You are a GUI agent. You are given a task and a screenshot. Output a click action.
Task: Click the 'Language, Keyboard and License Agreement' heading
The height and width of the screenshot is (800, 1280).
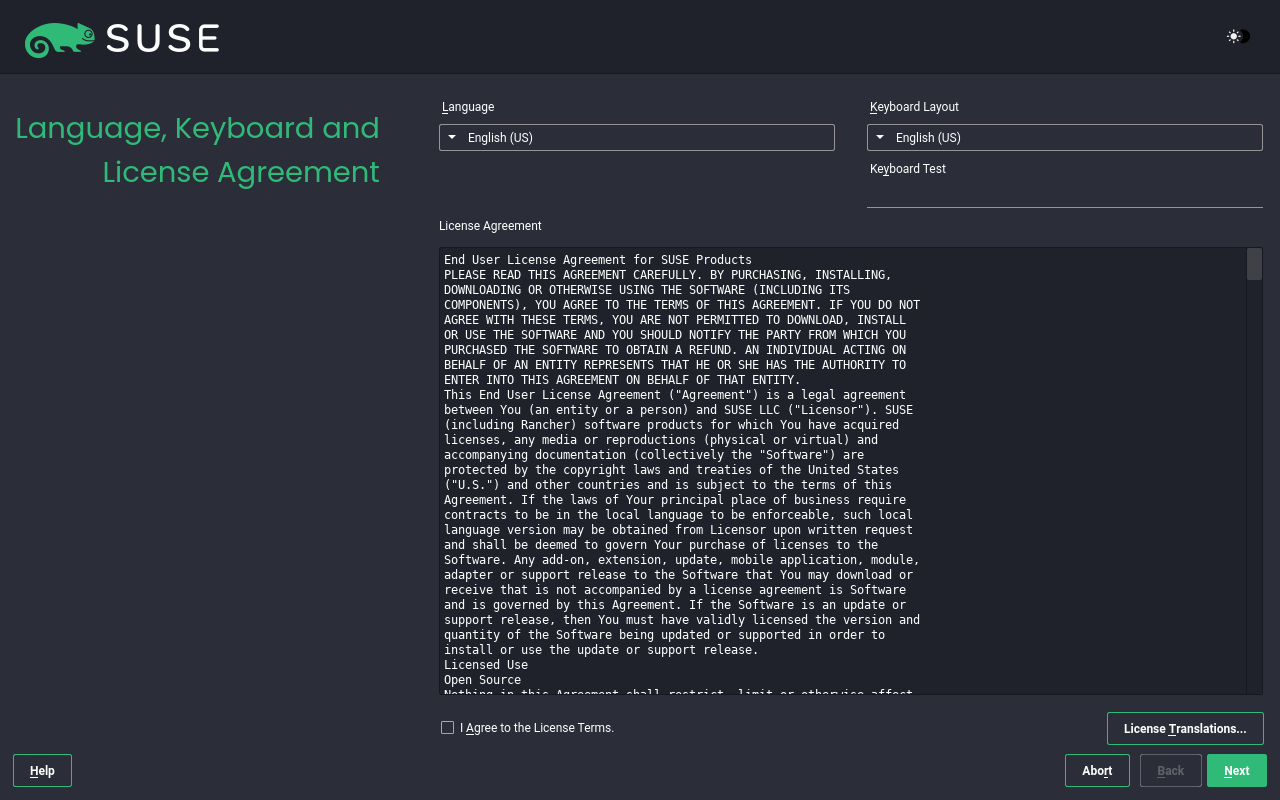(198, 150)
